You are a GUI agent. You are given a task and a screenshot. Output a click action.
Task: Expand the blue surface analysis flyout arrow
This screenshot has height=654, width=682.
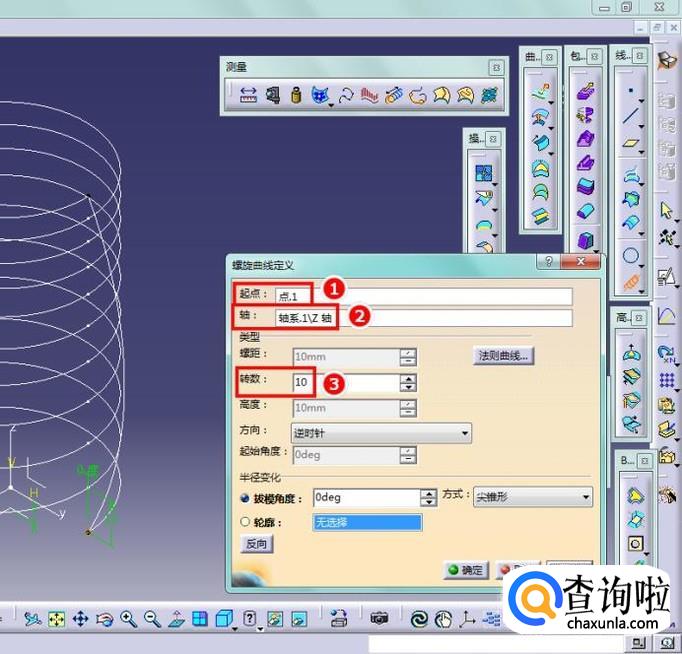tap(331, 105)
